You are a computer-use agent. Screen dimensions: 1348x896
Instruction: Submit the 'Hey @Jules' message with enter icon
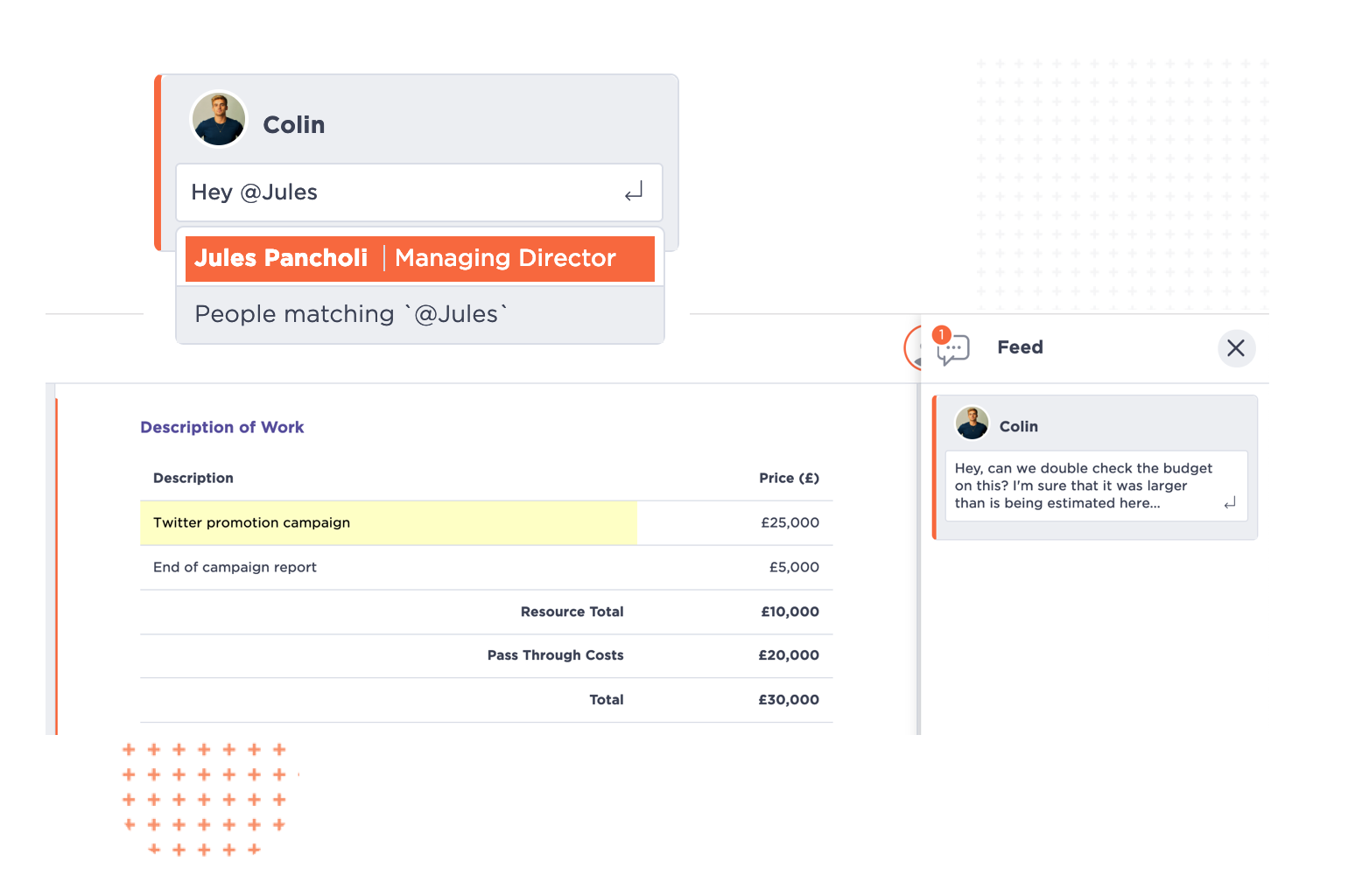pos(634,192)
